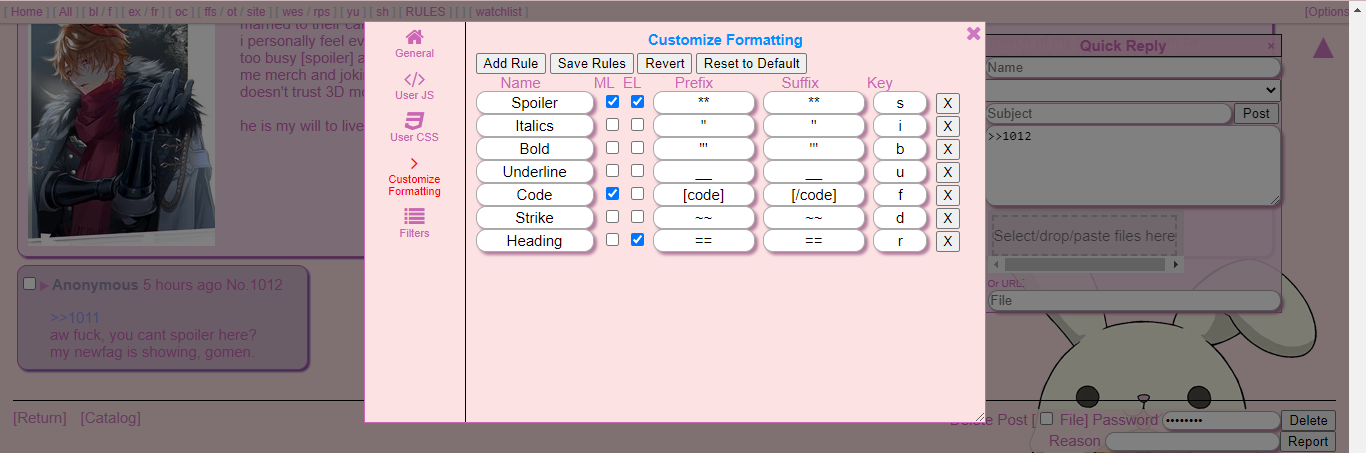The height and width of the screenshot is (453, 1366).
Task: Expand the dropdown under the Name field in Quick Reply
Action: click(1132, 90)
